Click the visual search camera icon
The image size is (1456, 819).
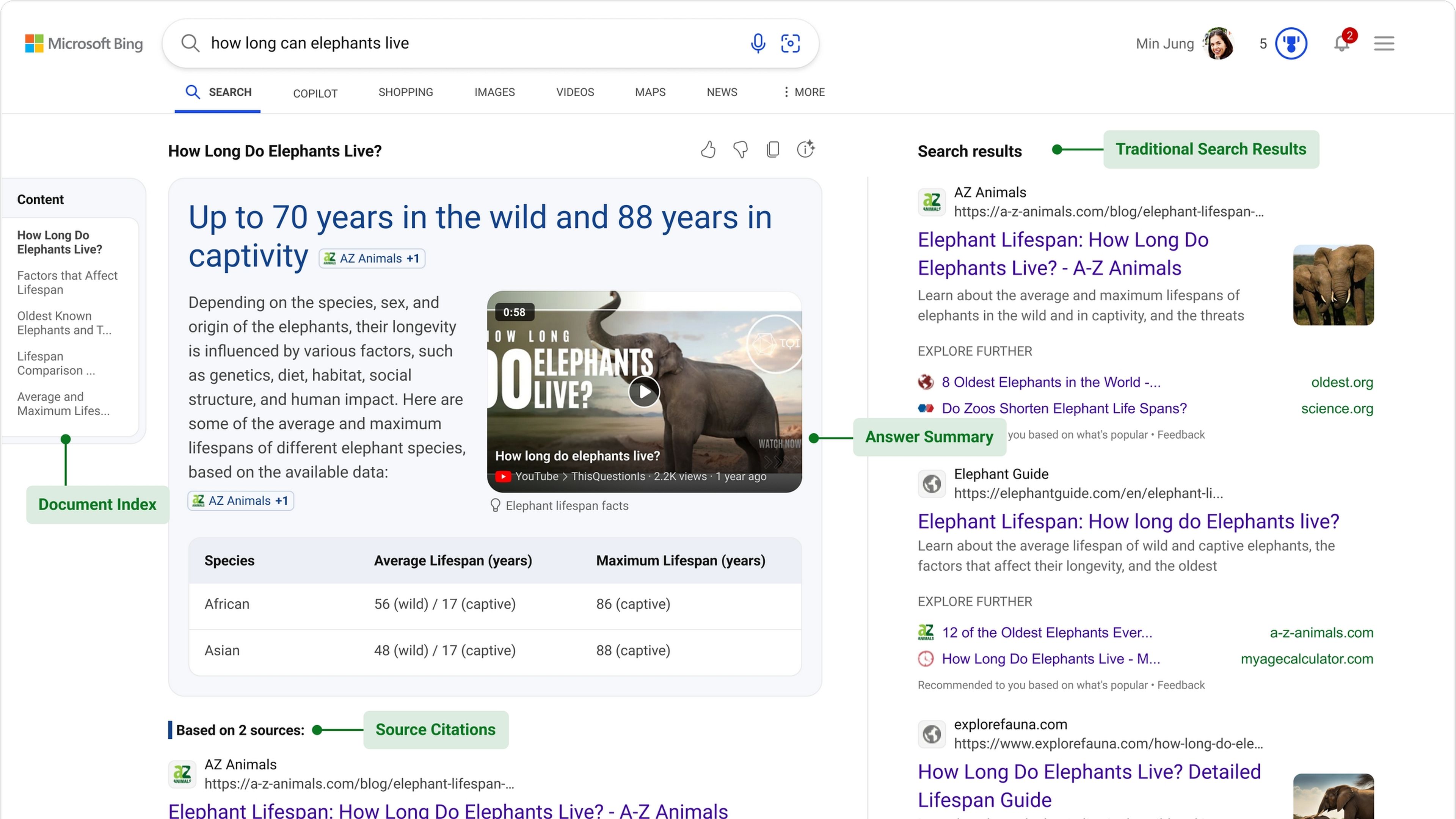coord(791,42)
